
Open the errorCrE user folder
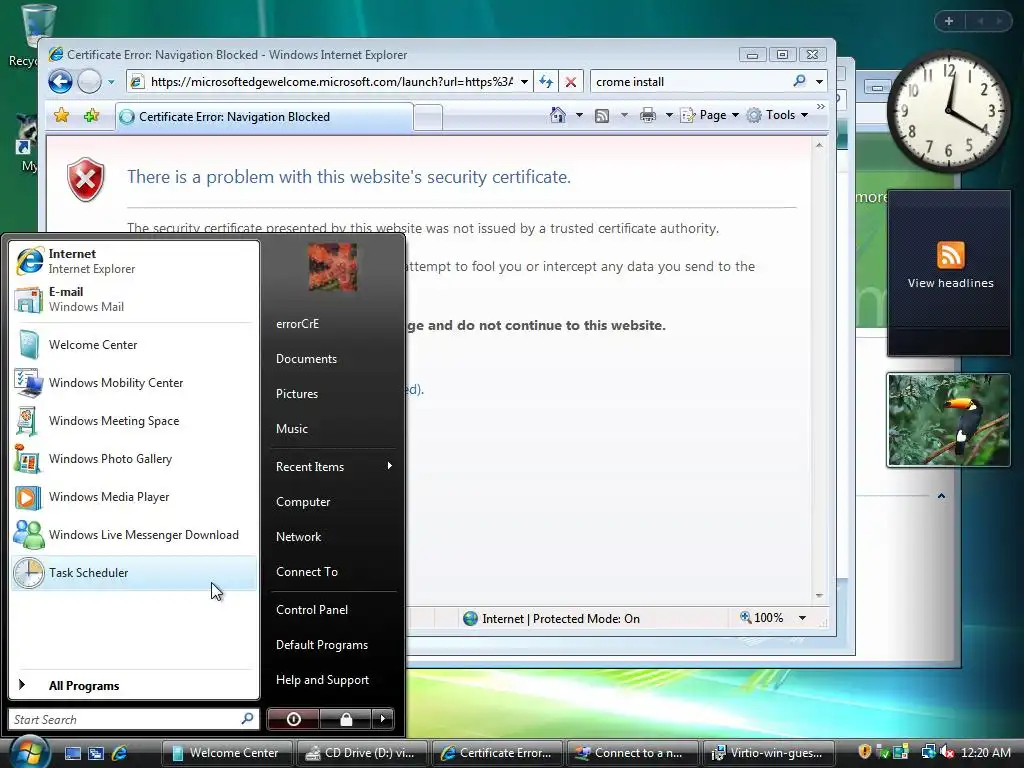tap(333, 324)
